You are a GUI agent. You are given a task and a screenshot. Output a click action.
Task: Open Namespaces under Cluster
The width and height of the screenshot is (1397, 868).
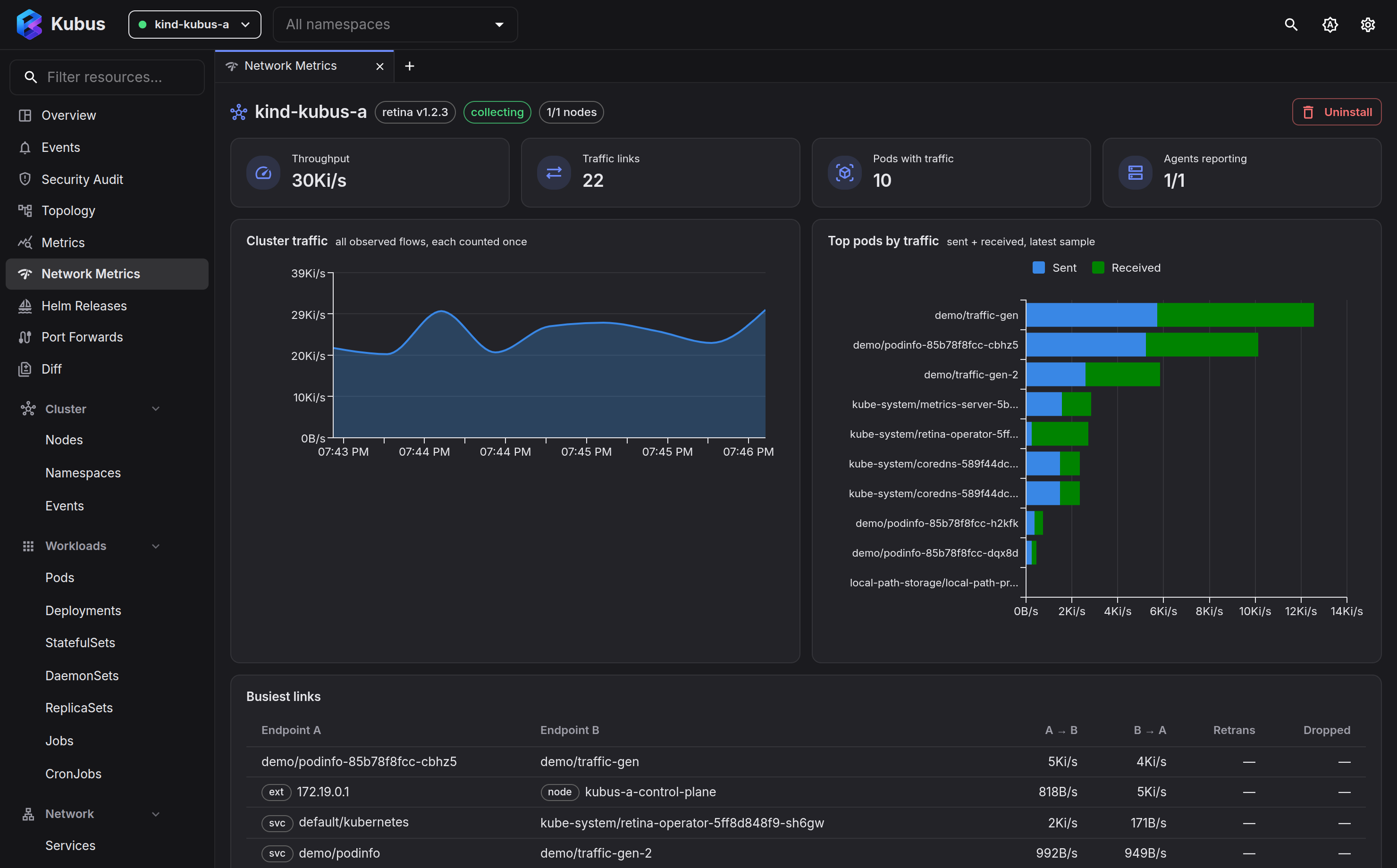(x=83, y=473)
